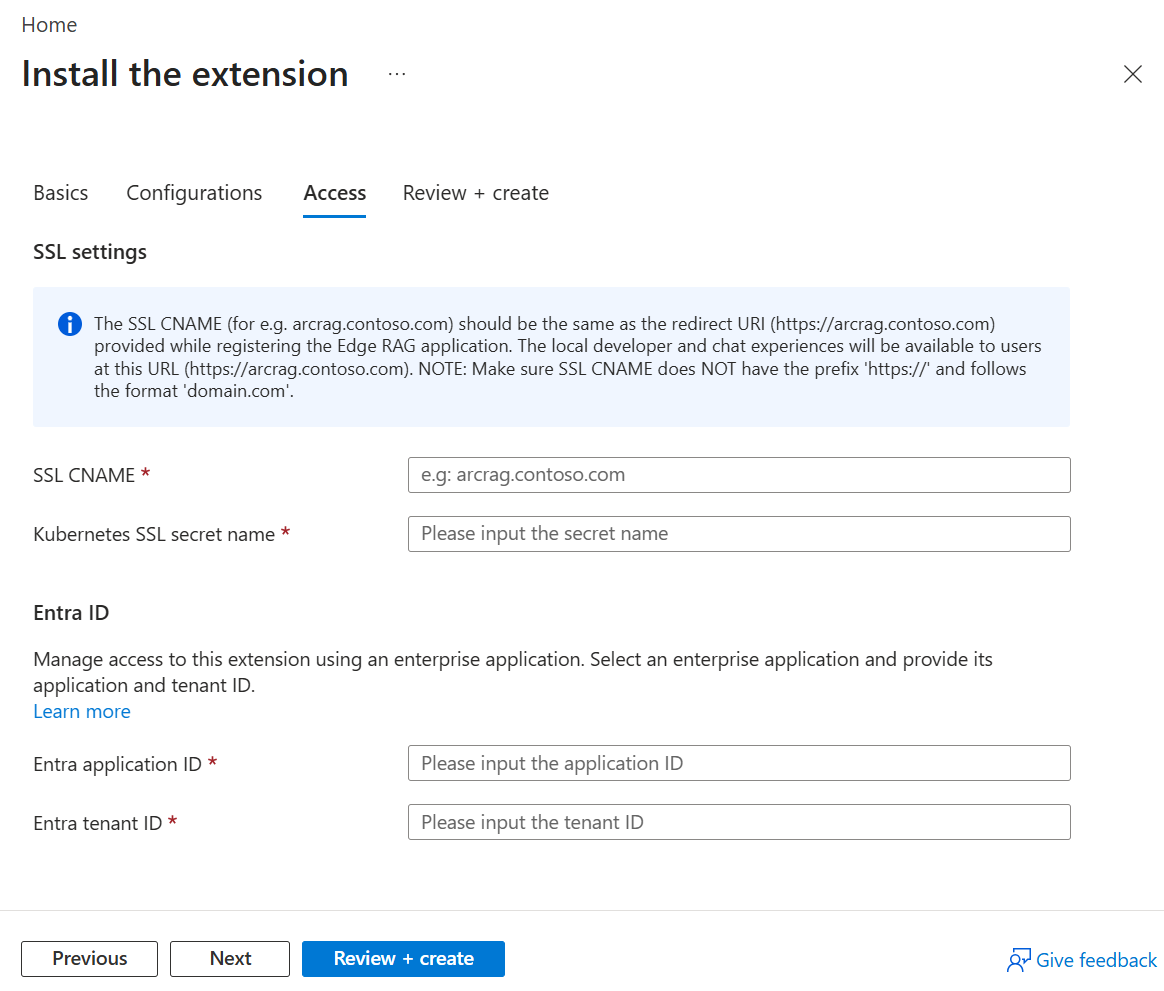1164x991 pixels.
Task: Focus the Entra tenant ID field
Action: point(739,822)
